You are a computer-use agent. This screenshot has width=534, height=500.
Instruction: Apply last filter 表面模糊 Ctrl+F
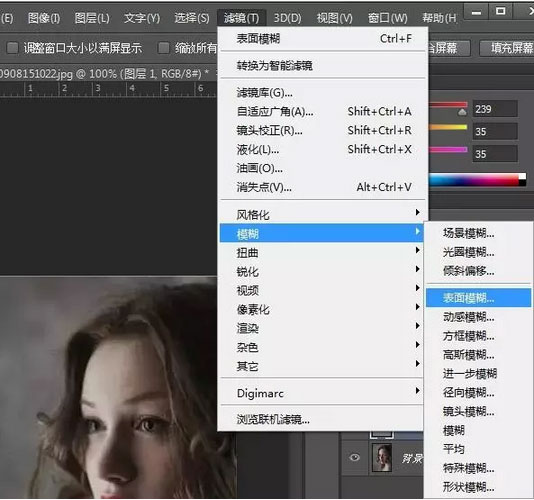click(x=323, y=39)
